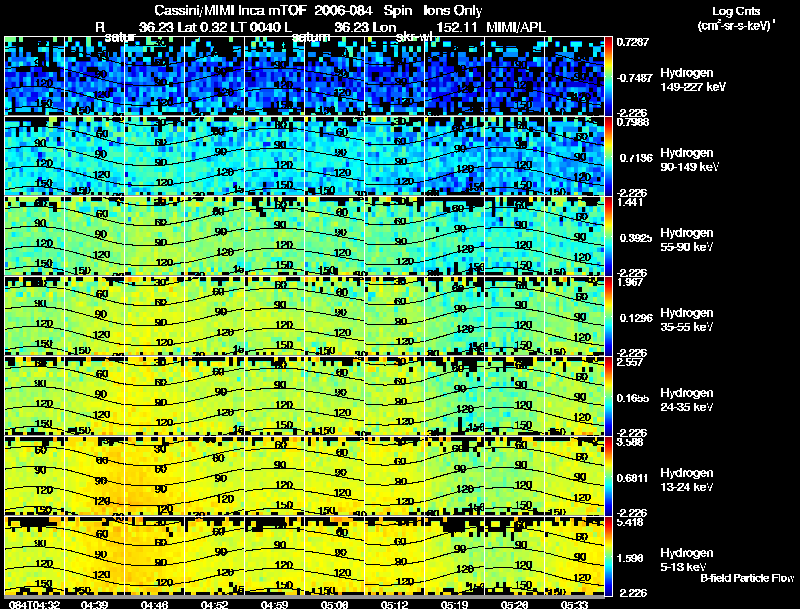Click the color bar beside the 149-227 keV panel
Screen dimensions: 800x609
(x=608, y=76)
